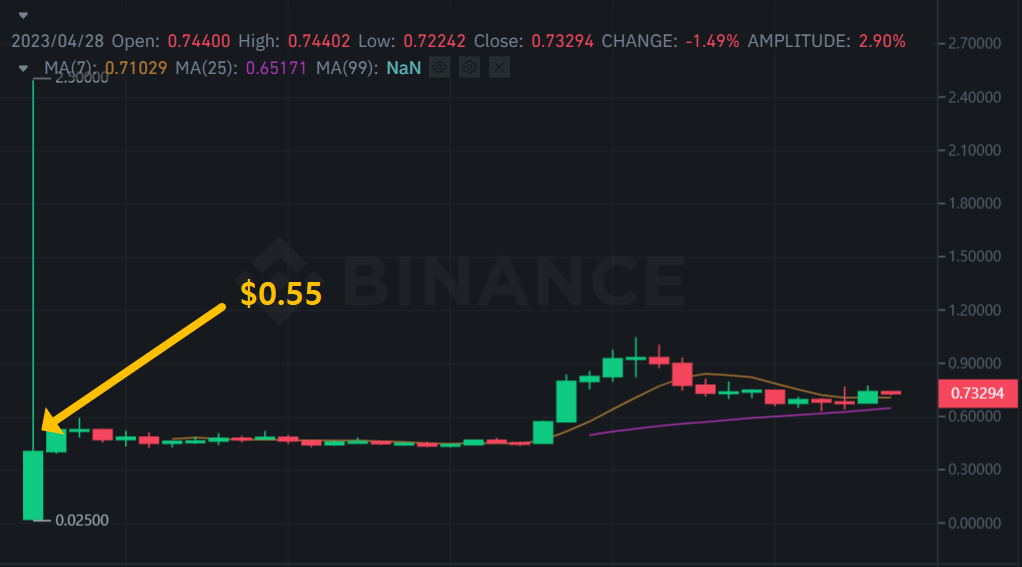1022x567 pixels.
Task: Click the tallest red candle near 0.90000
Action: 682,374
